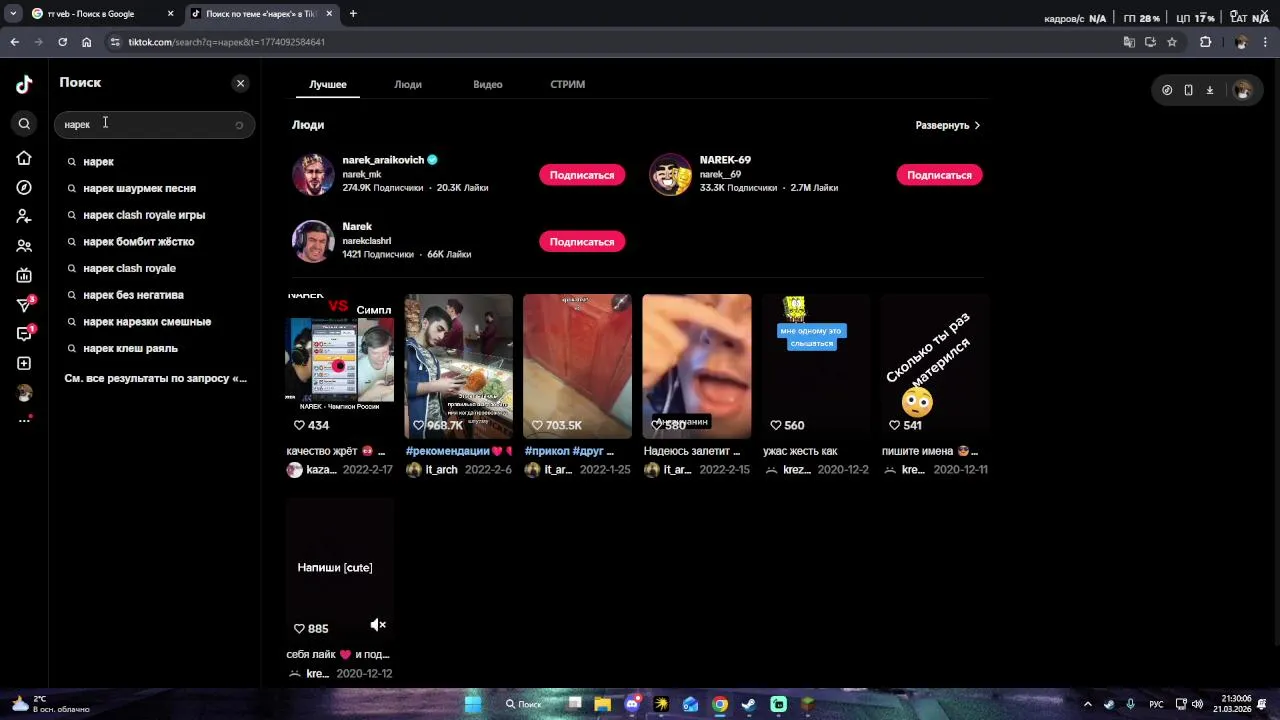Open the LIVE icon in sidebar
Viewport: 1280px width, 720px height.
pyautogui.click(x=24, y=276)
